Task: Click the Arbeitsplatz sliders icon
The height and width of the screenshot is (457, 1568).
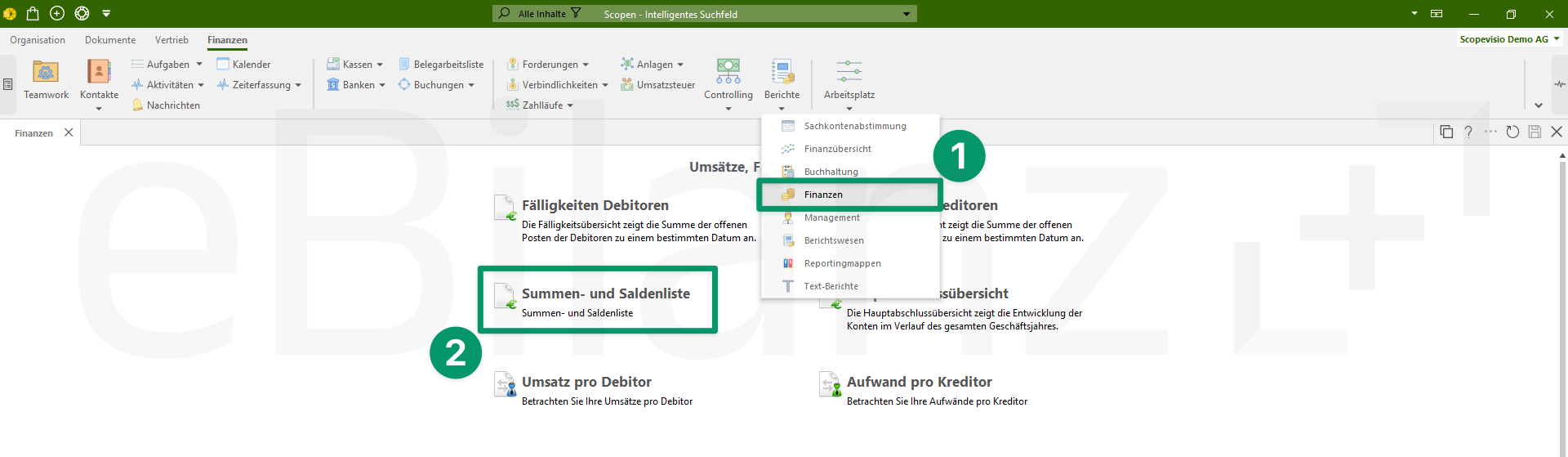Action: click(x=849, y=71)
